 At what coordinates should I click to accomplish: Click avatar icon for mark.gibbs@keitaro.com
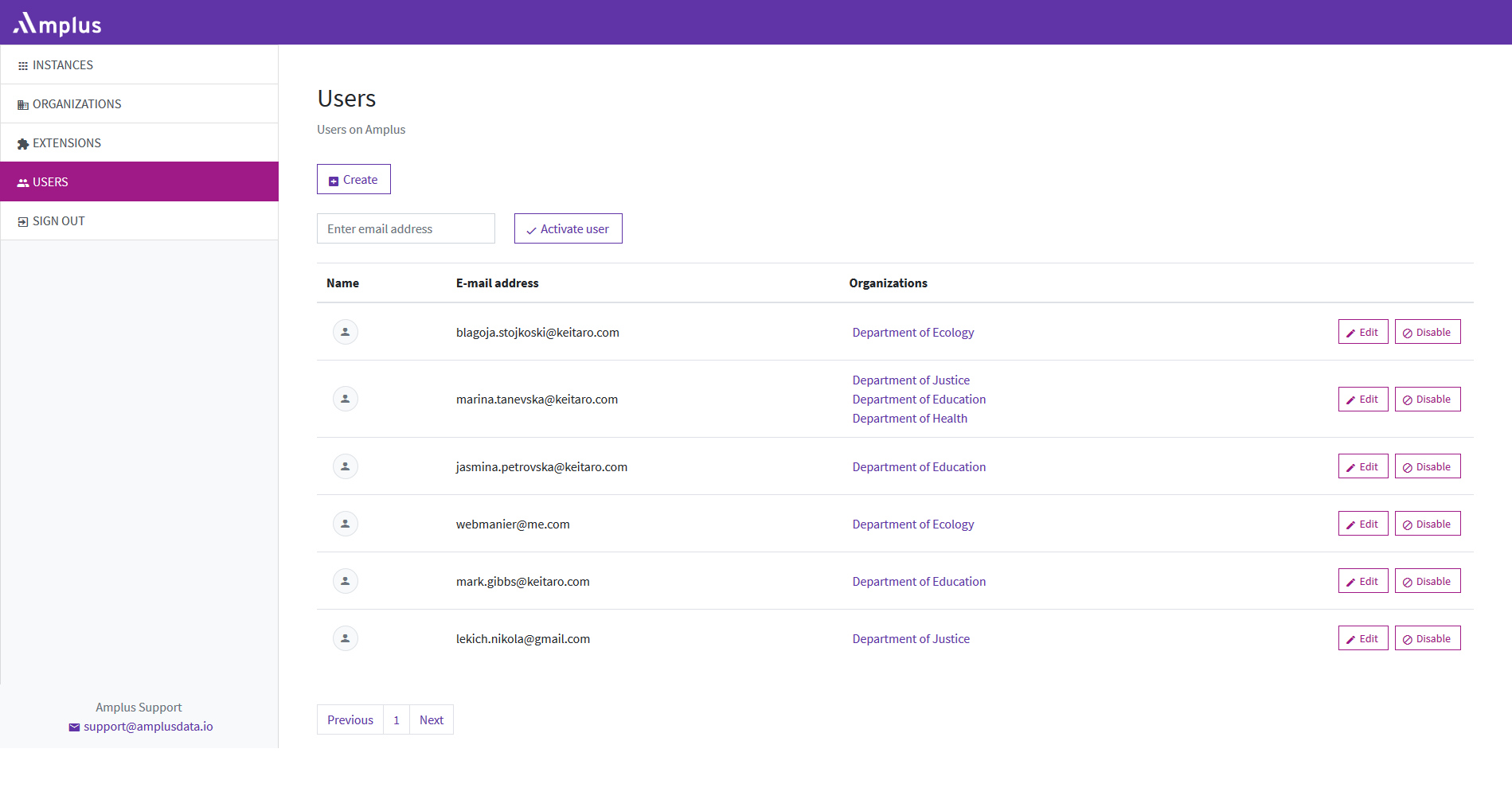(x=346, y=581)
